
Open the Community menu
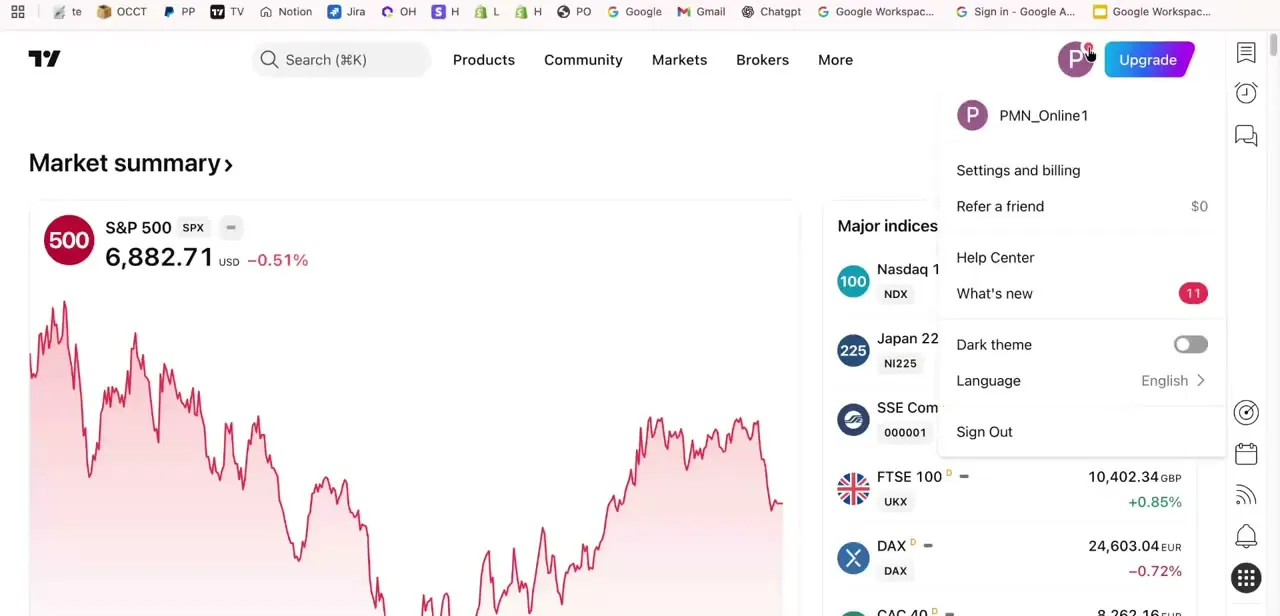(x=583, y=60)
